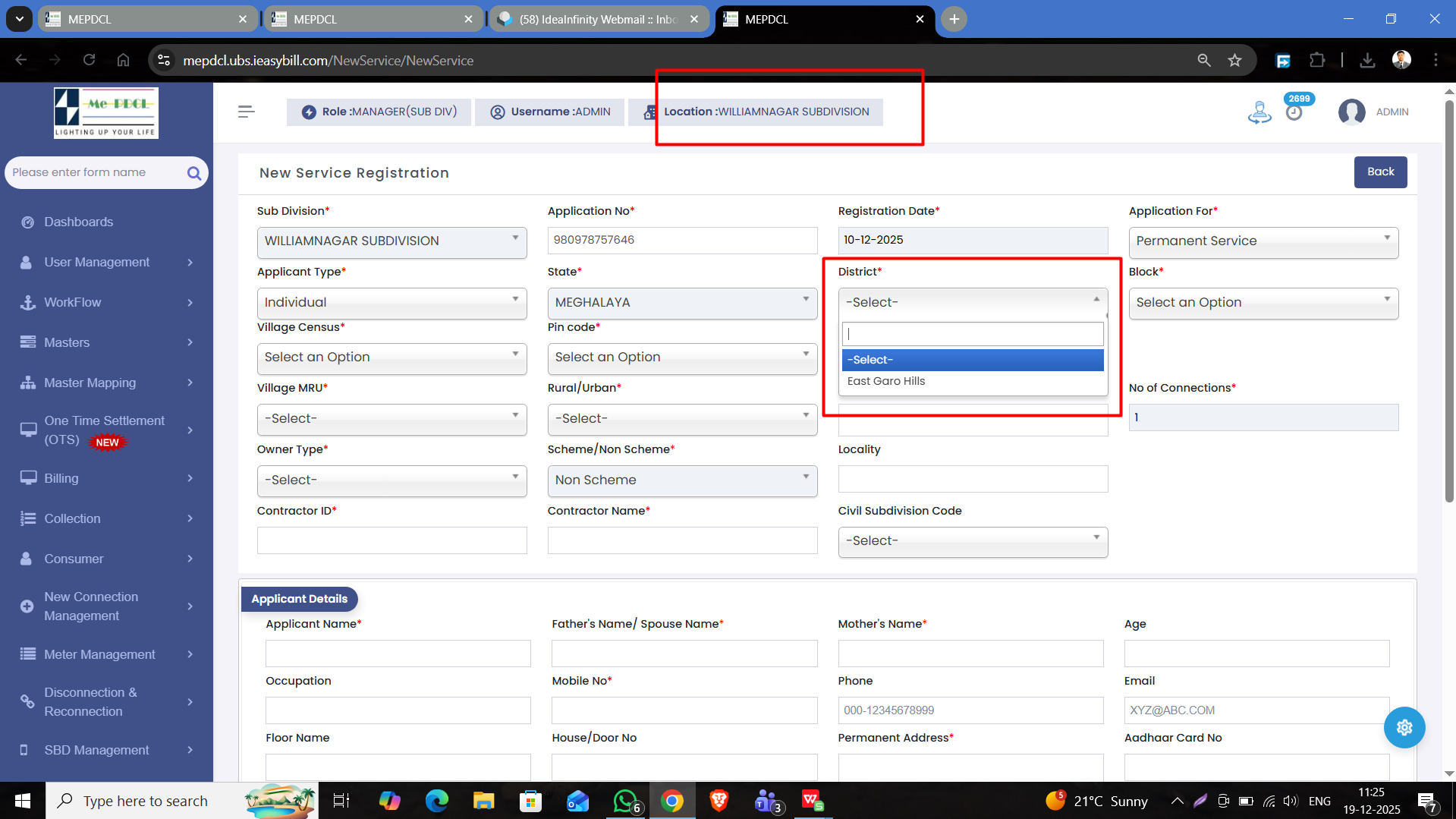Open Dashboards from the sidebar

(79, 222)
